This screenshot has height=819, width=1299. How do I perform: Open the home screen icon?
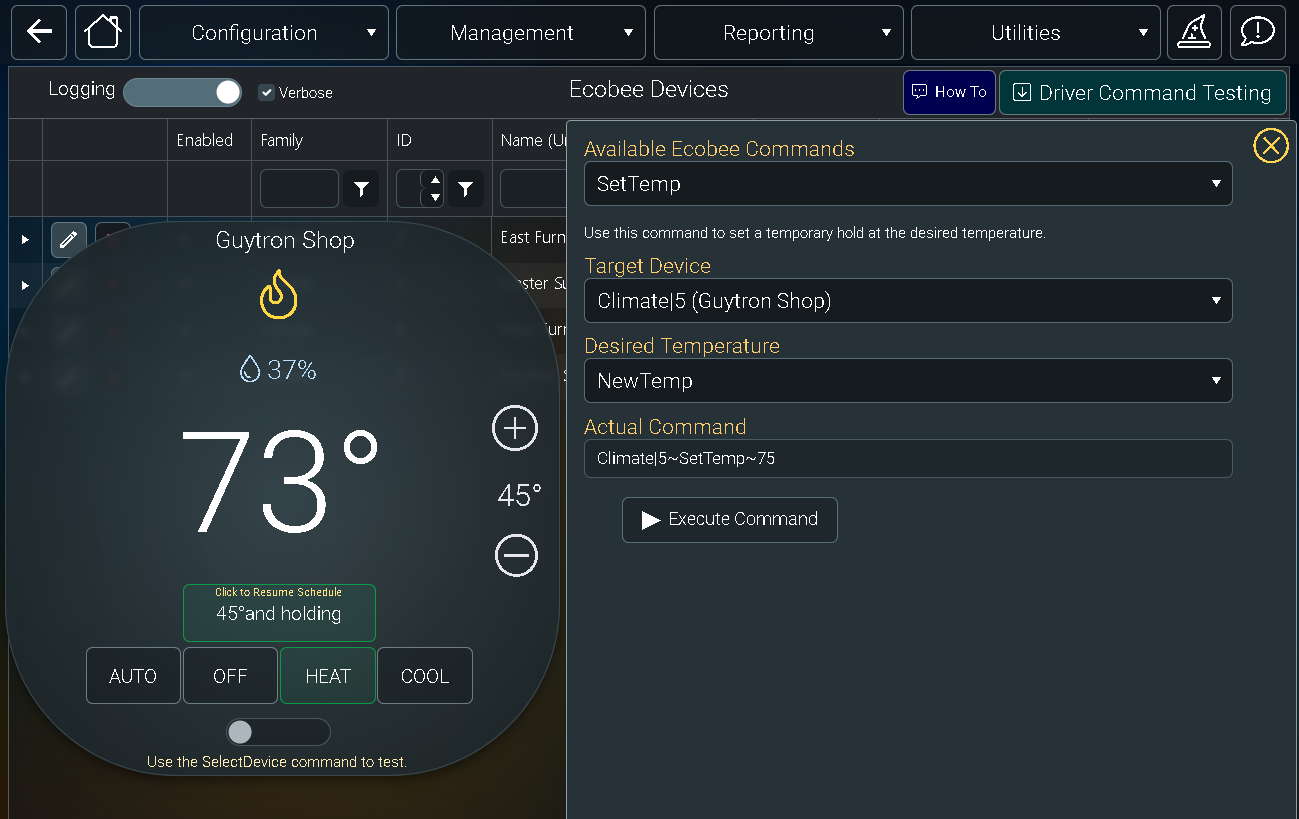pos(103,32)
